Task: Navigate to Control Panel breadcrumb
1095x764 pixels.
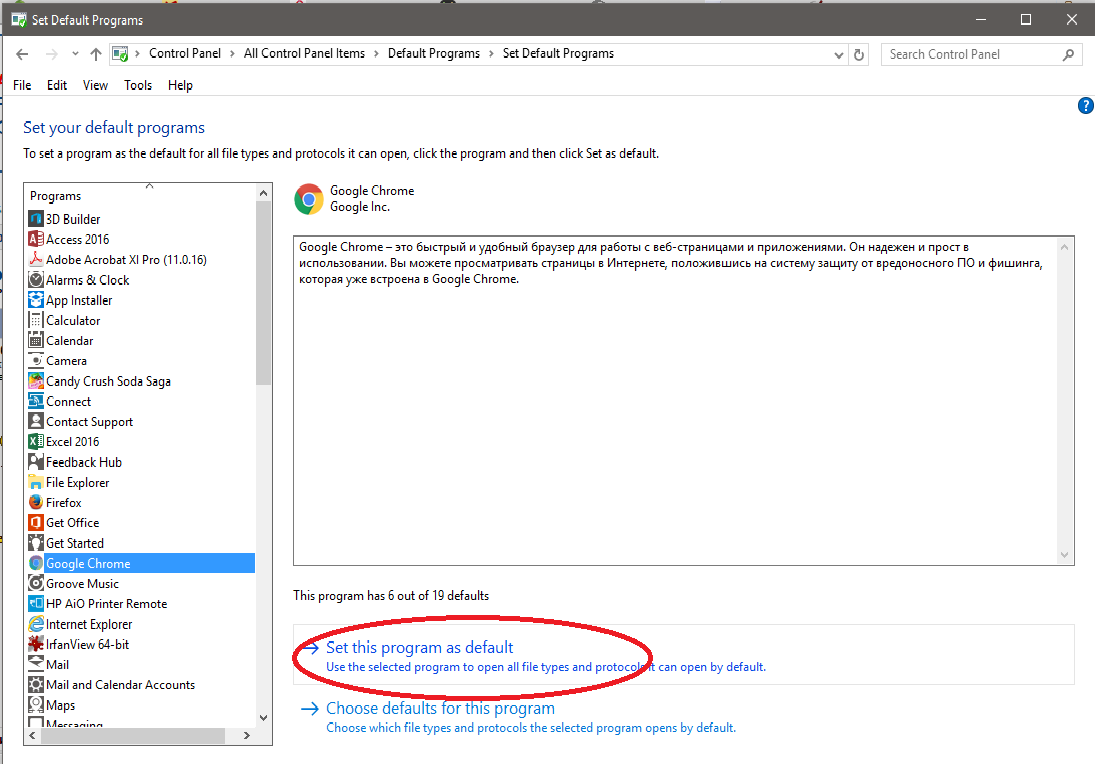Action: pos(184,54)
